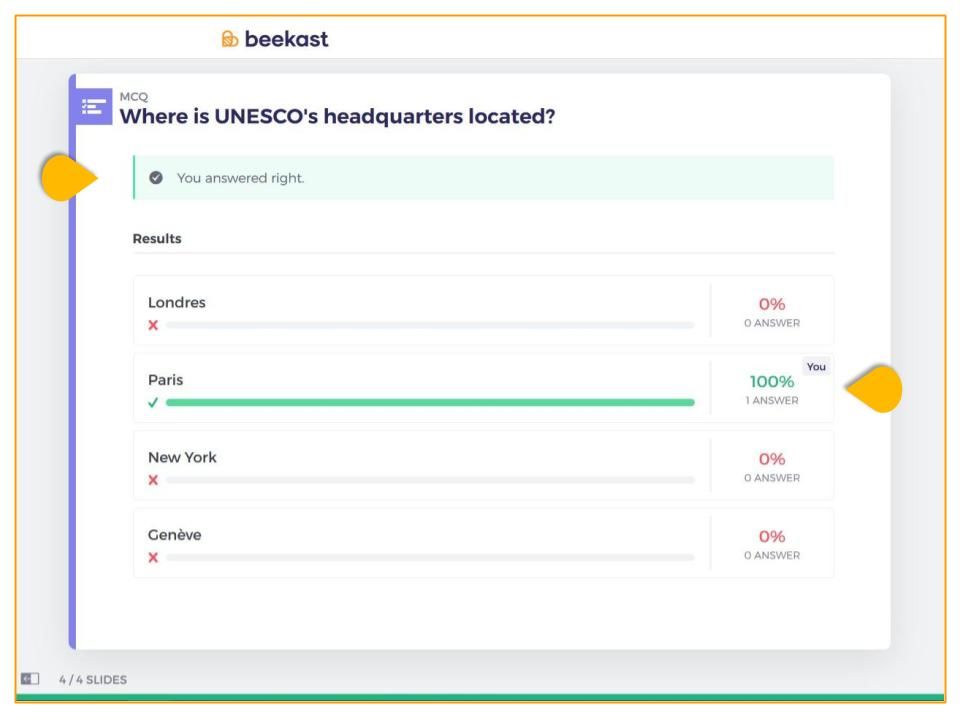The image size is (960, 720).
Task: Click the red X under Londres
Action: click(153, 325)
